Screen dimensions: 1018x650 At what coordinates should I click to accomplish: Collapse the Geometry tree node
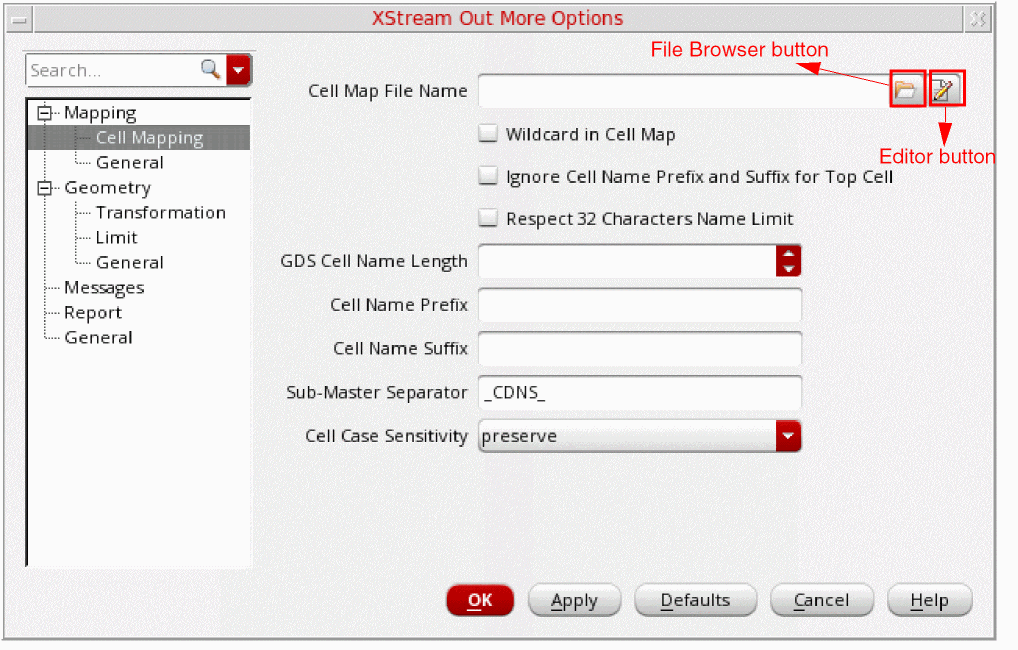[44, 188]
